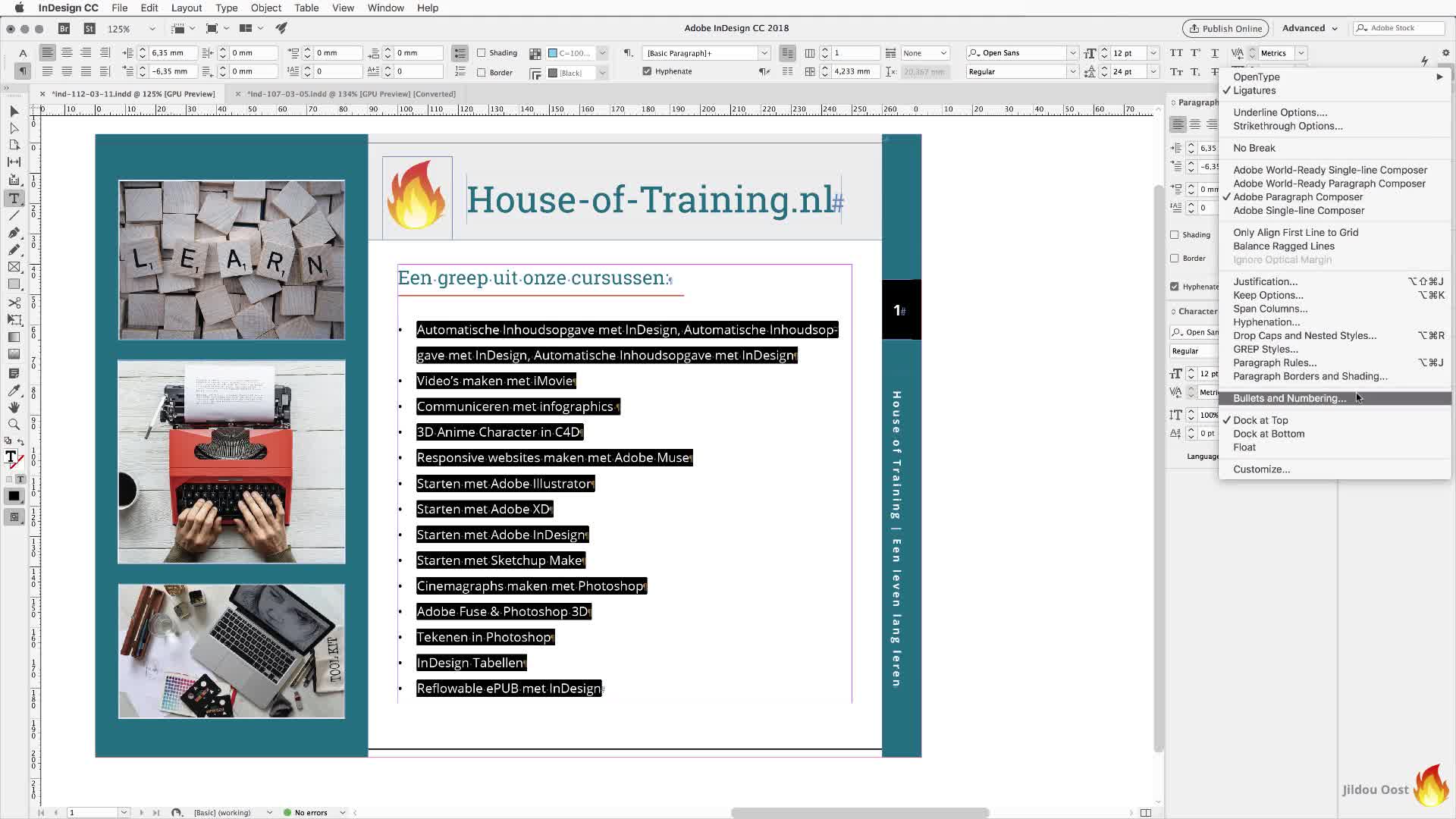Select Paragraph Rules option

pyautogui.click(x=1335, y=363)
